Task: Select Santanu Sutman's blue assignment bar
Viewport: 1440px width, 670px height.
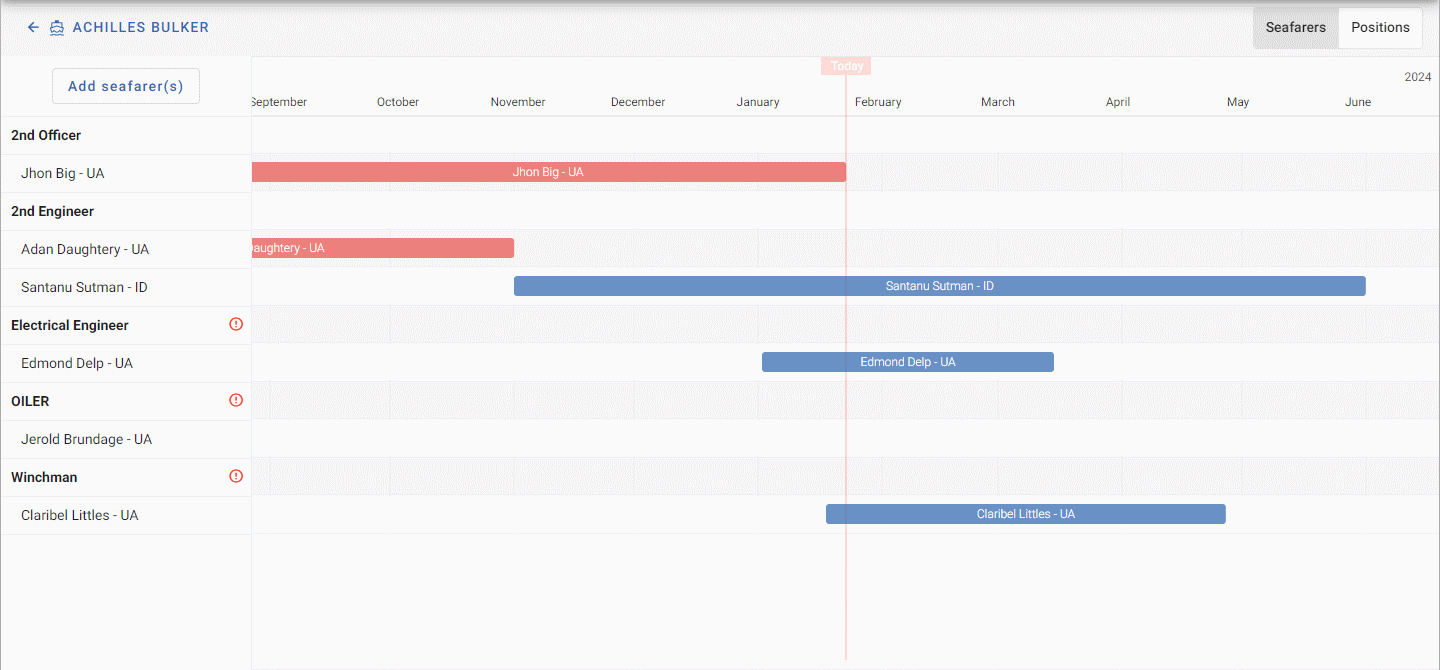Action: pyautogui.click(x=939, y=285)
